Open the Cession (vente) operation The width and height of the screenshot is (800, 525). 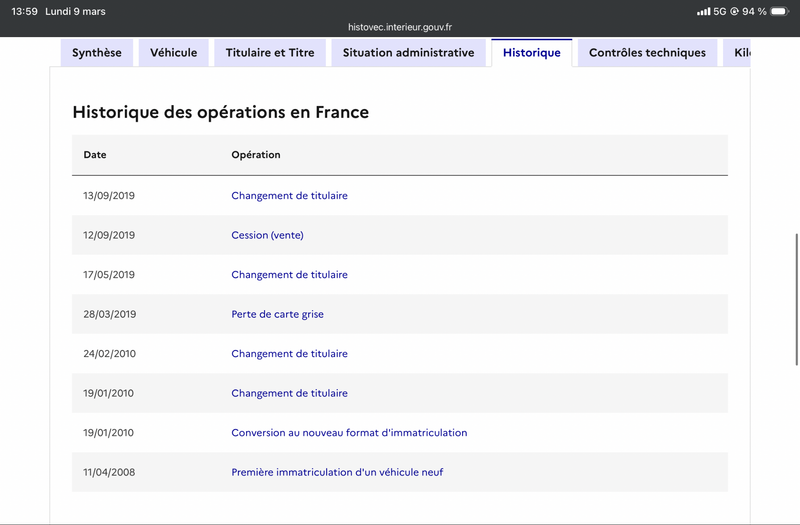267,235
